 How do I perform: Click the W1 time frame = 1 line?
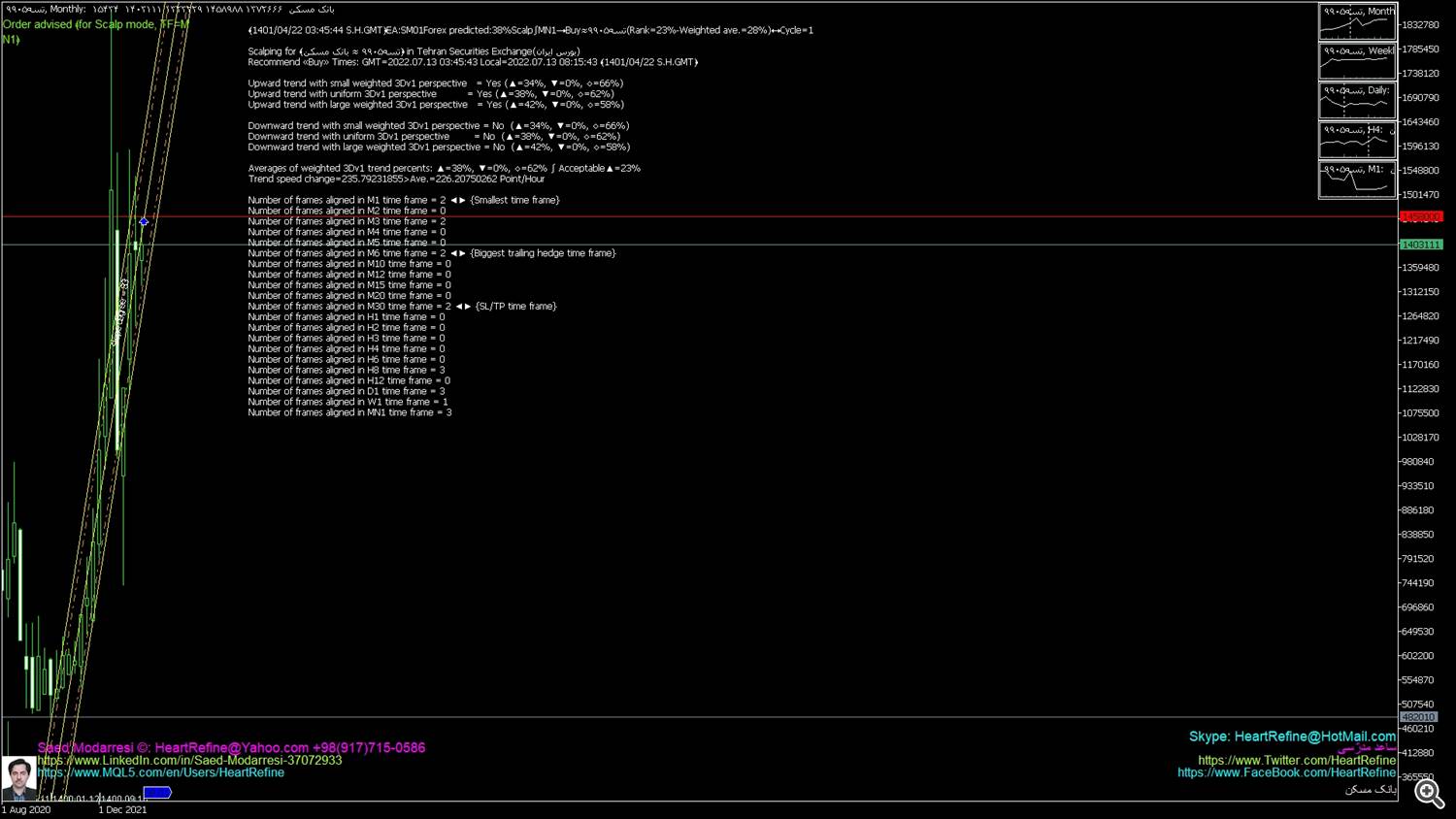click(x=347, y=403)
